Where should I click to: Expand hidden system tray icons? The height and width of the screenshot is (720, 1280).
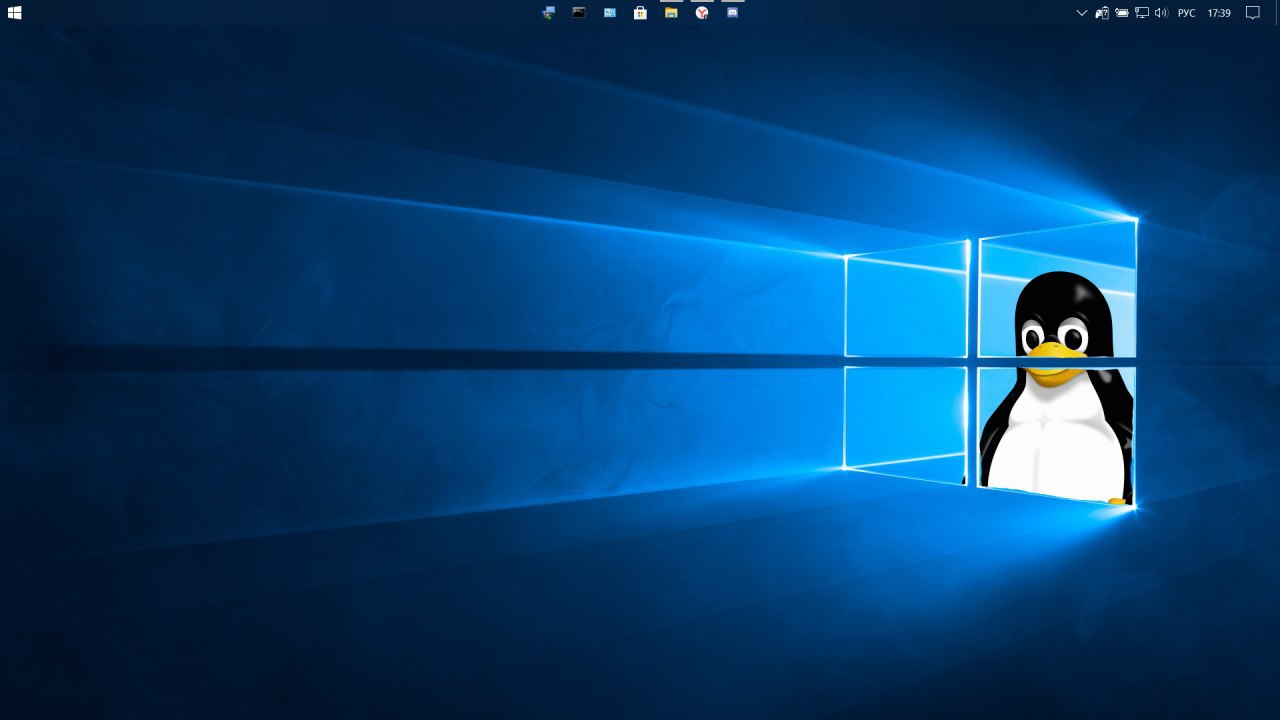[x=1082, y=13]
